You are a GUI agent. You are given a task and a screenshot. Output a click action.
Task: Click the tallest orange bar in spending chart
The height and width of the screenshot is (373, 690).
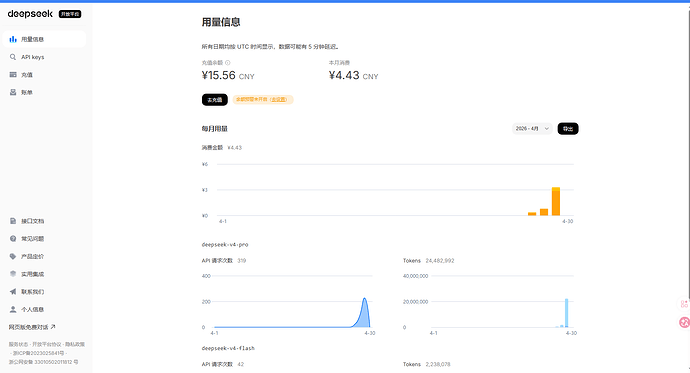(556, 201)
